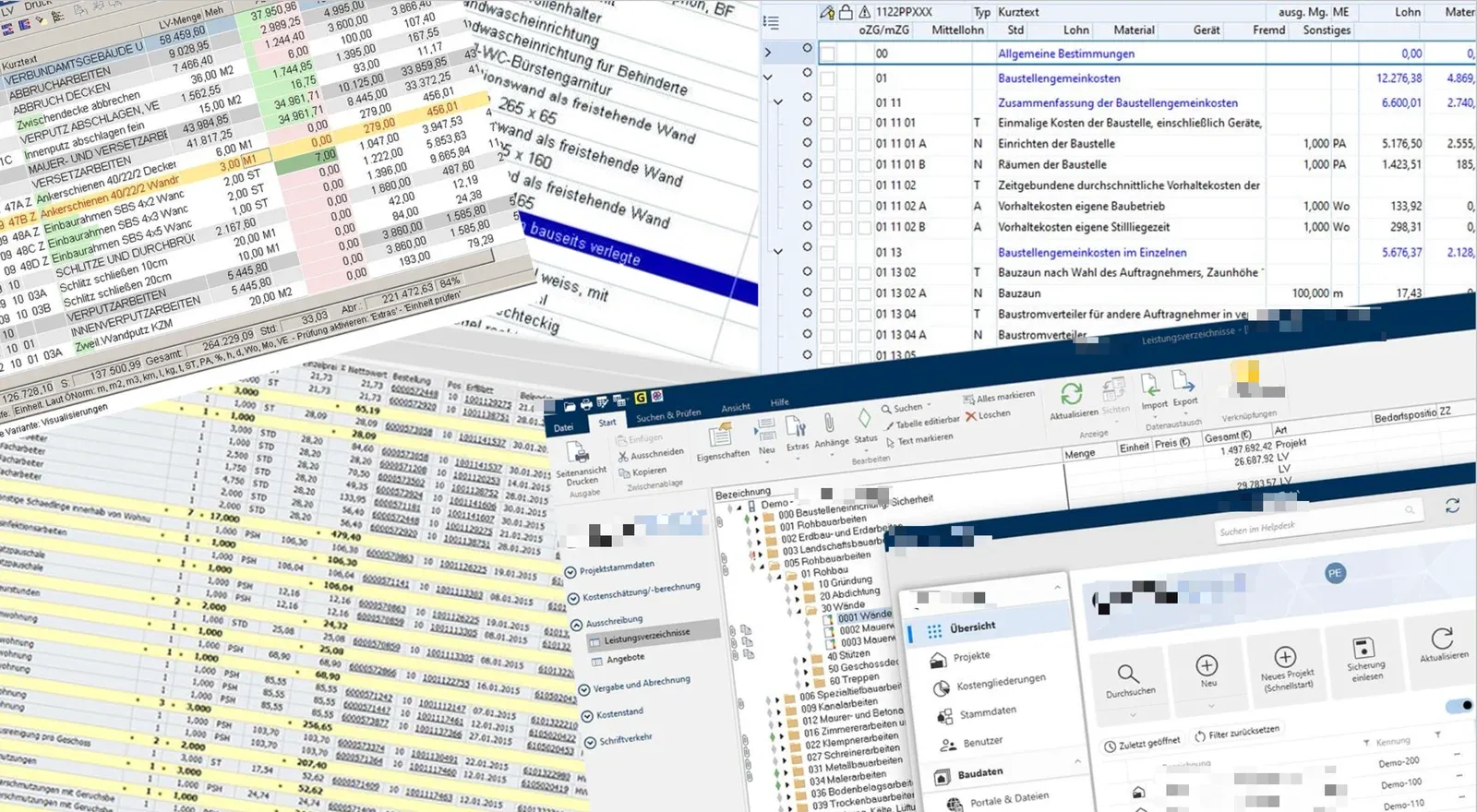Click the Anhänge paperclip icon
Viewport: 1477px width, 812px height.
(x=829, y=423)
